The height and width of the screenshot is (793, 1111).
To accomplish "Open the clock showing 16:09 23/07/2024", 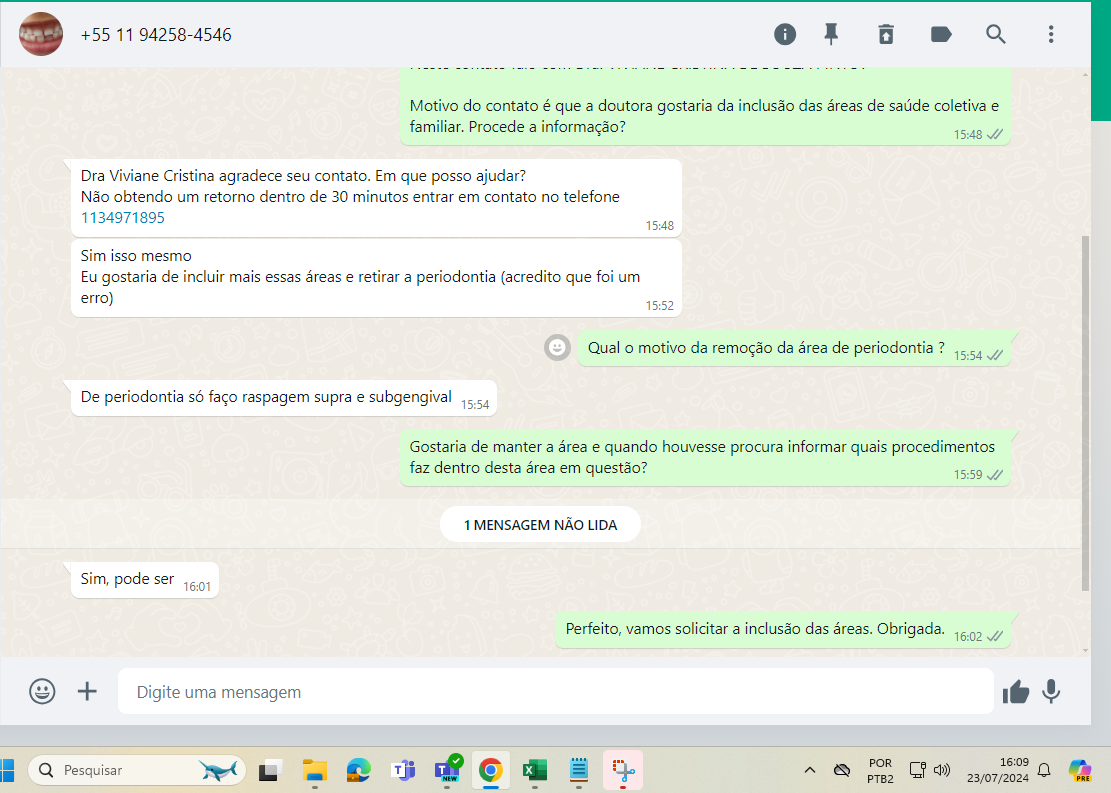I will (x=998, y=770).
